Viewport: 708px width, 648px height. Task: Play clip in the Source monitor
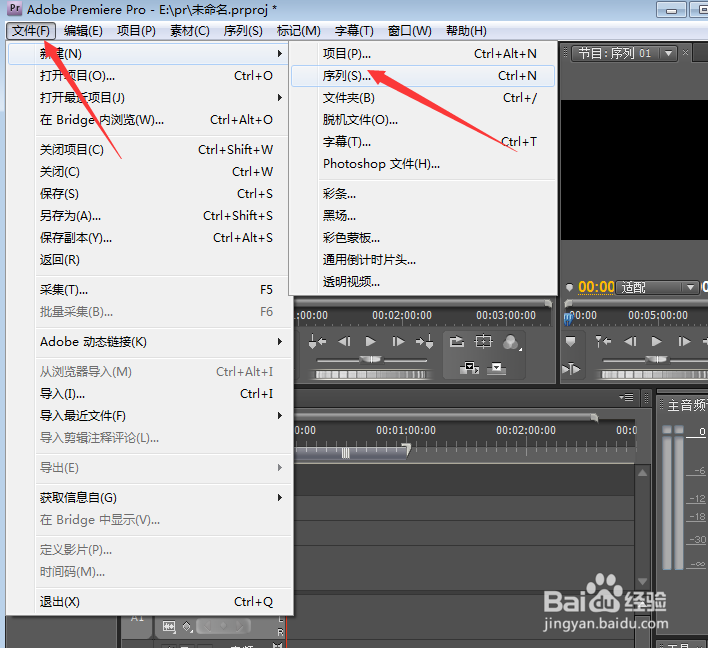(371, 342)
